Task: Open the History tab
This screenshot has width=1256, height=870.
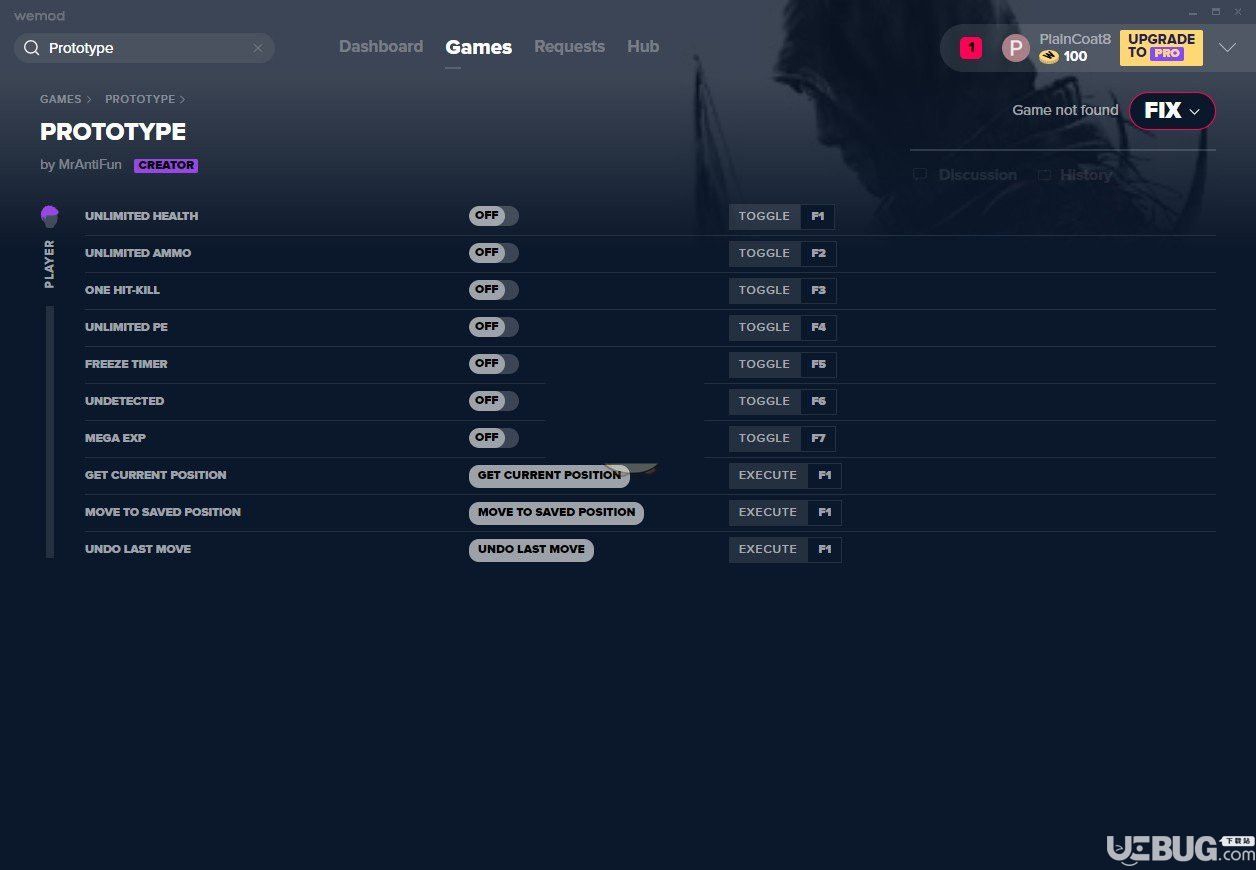Action: point(1075,175)
